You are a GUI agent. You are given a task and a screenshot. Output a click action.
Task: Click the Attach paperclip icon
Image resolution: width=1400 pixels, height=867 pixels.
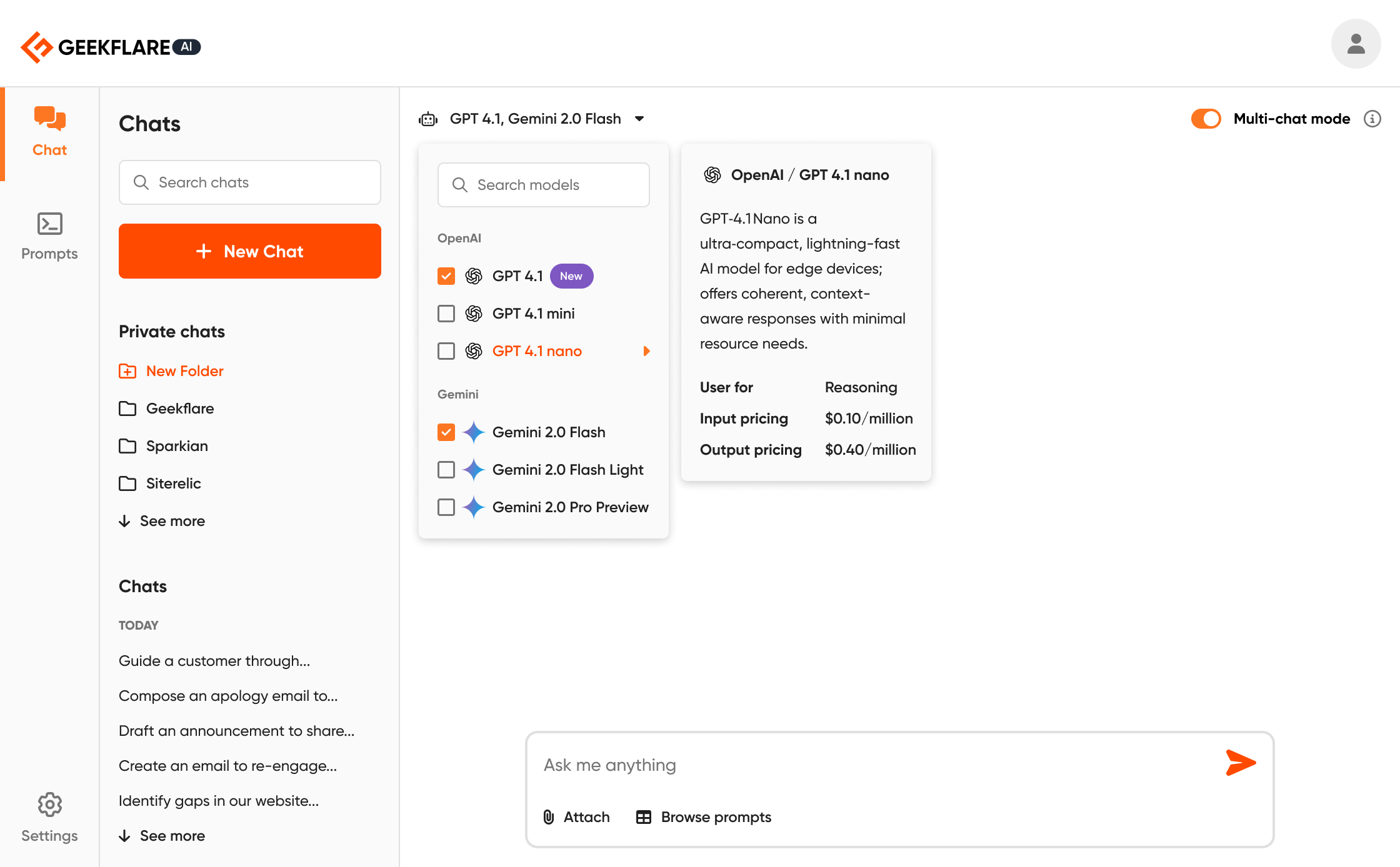pos(548,816)
